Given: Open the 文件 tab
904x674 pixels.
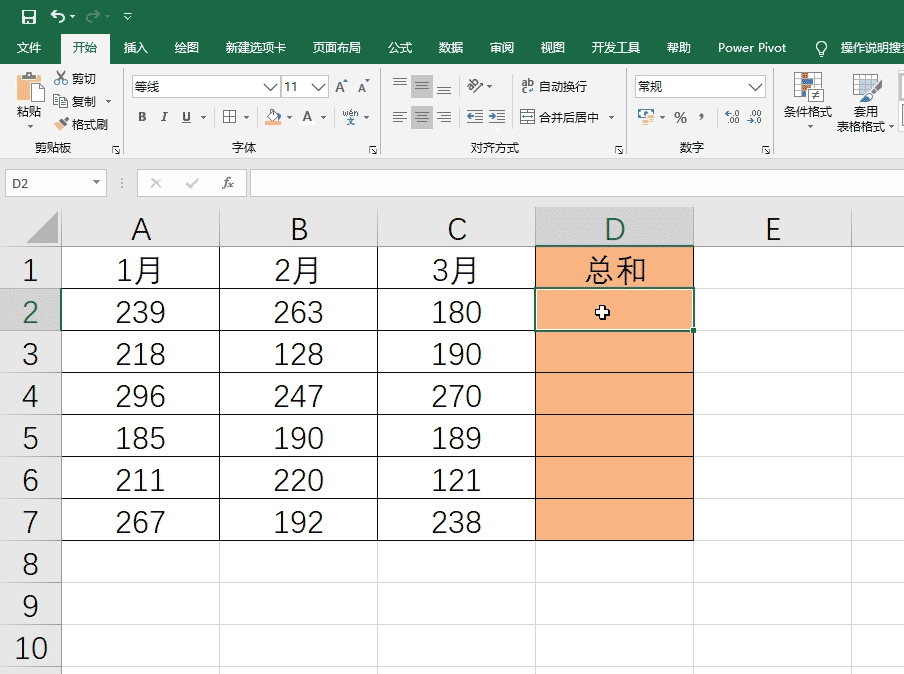Looking at the screenshot, I should point(29,48).
